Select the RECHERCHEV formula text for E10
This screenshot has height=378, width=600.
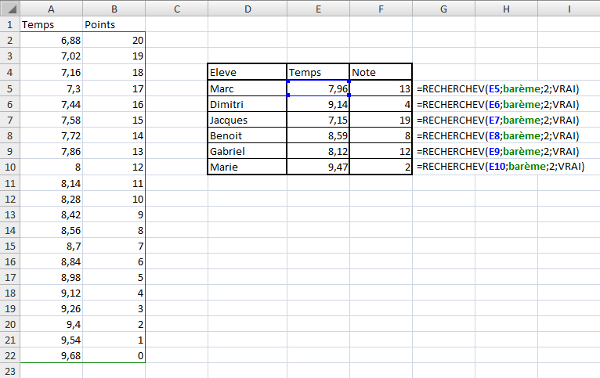coord(501,166)
